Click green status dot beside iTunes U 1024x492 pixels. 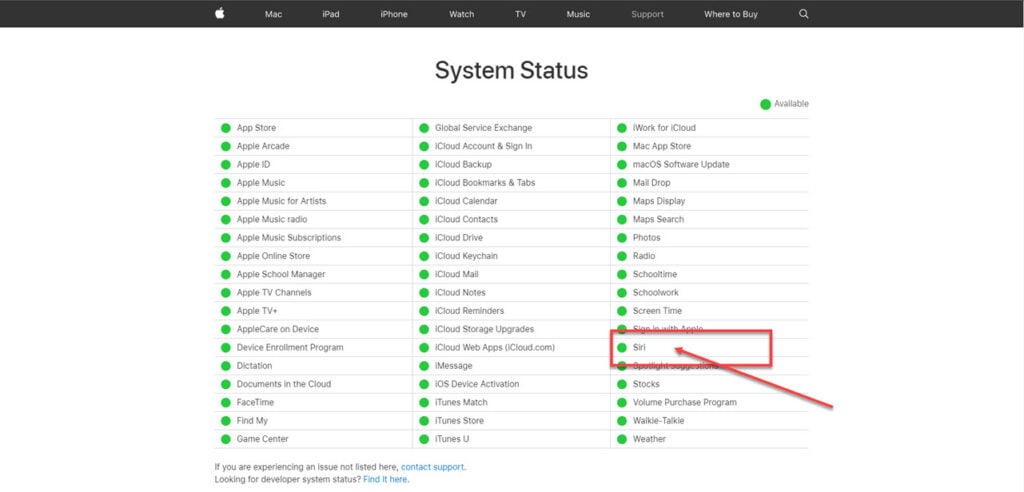pyautogui.click(x=424, y=439)
